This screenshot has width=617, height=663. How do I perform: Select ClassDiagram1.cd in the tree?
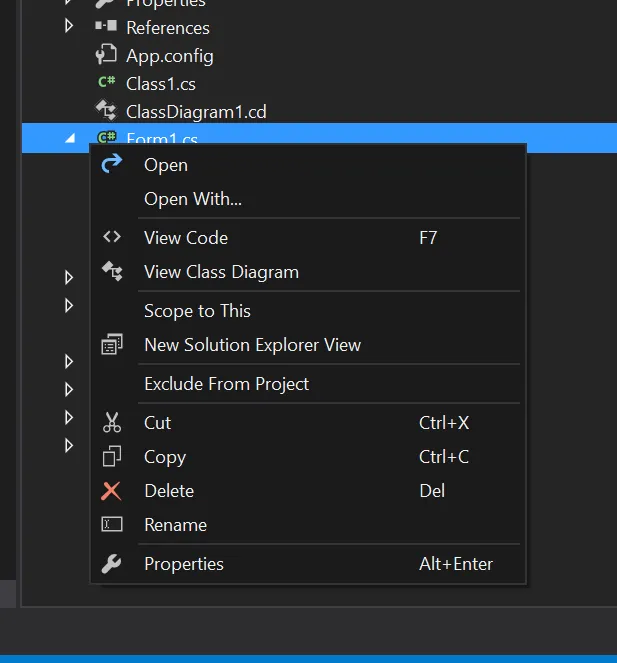195,112
